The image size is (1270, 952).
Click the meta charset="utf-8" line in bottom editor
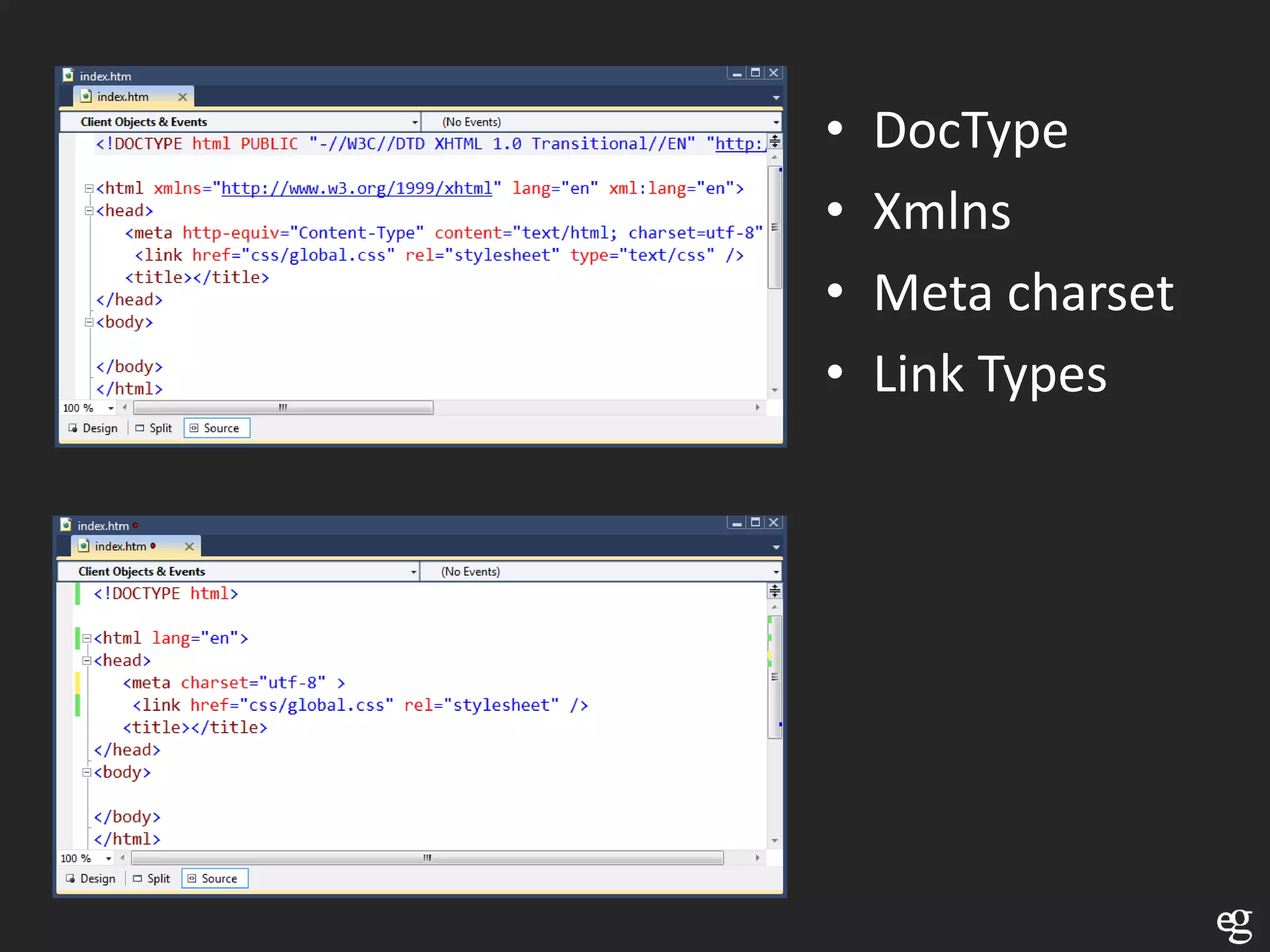coord(234,683)
